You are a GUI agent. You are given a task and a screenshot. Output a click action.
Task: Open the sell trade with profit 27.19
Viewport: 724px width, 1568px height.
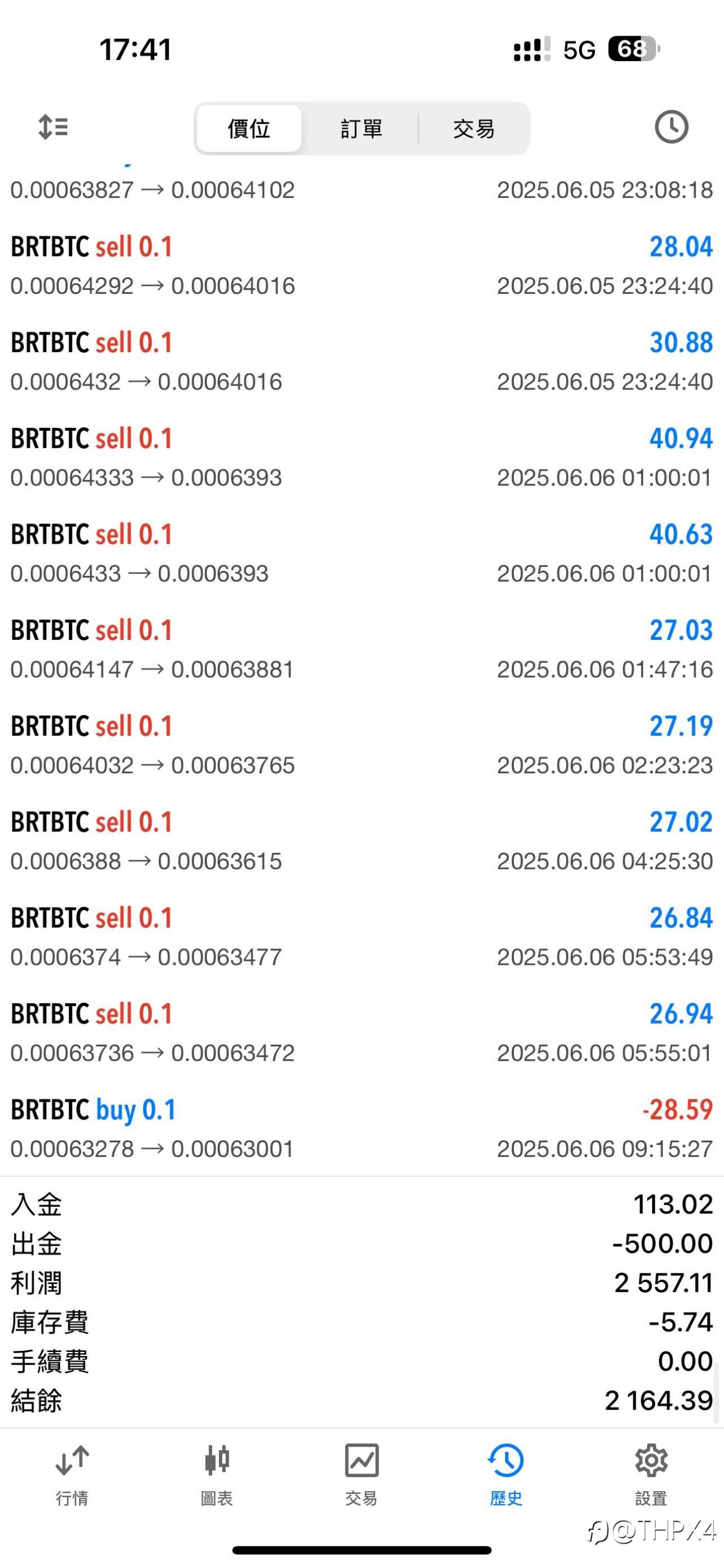point(361,745)
